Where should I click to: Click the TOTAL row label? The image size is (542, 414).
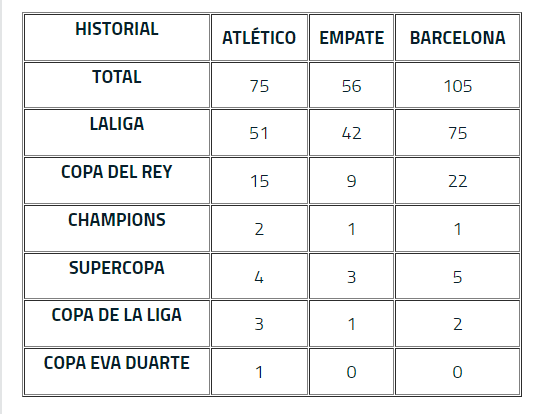click(117, 77)
